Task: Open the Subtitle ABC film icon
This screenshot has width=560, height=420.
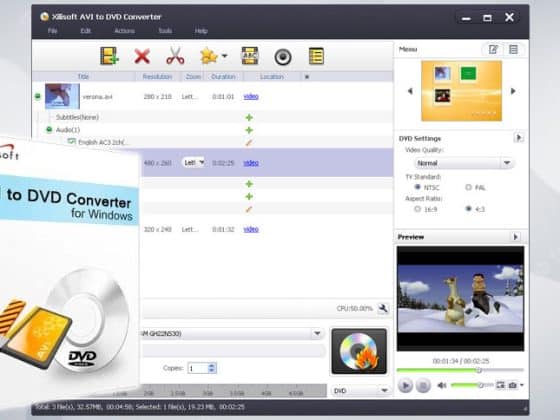Action: tap(250, 56)
